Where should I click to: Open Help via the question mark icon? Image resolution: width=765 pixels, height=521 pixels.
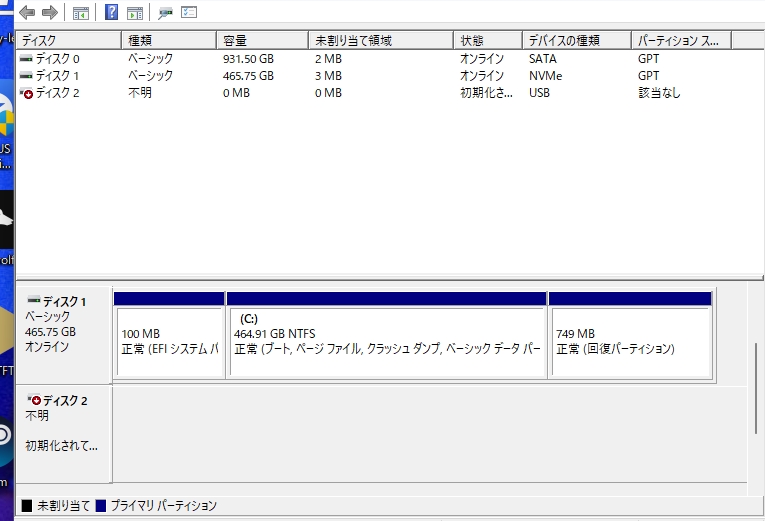tap(111, 12)
